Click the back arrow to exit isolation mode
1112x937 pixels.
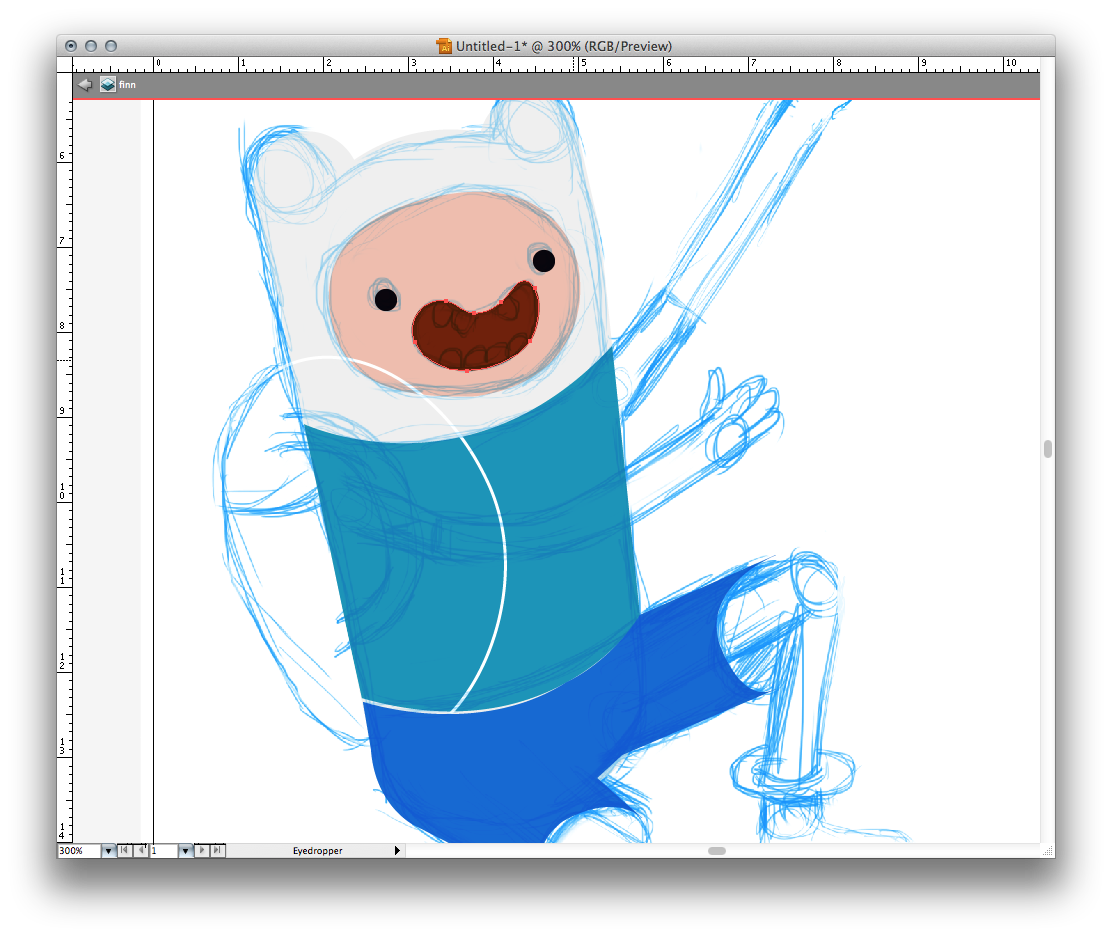[x=85, y=85]
